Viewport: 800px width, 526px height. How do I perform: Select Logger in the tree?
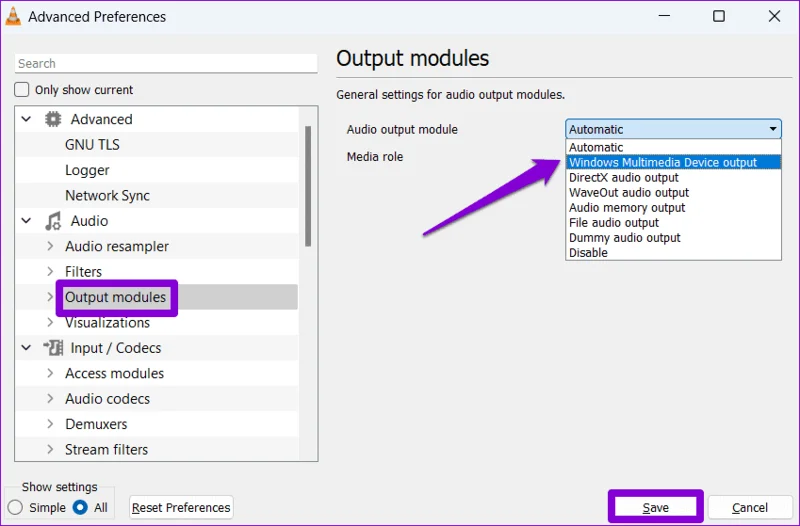tap(87, 170)
